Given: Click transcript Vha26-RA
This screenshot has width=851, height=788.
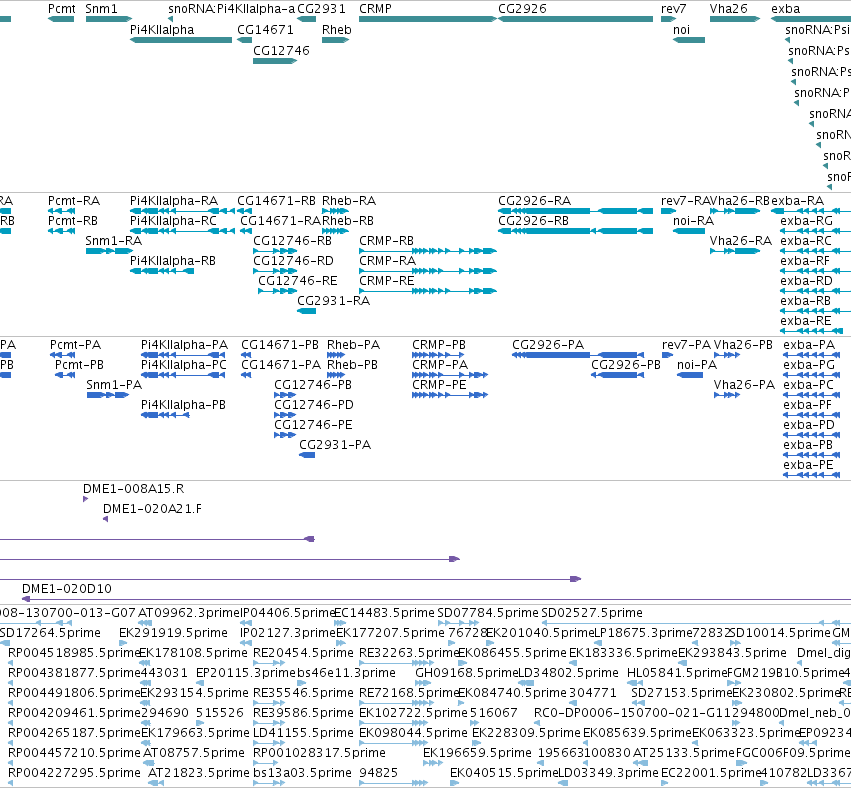Looking at the screenshot, I should [x=735, y=251].
